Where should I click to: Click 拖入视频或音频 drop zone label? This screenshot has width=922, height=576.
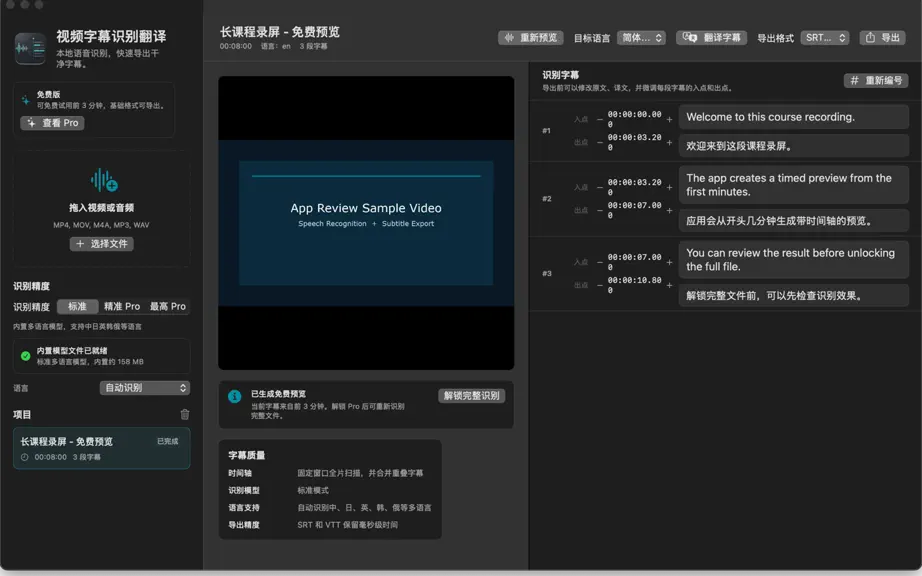(102, 207)
